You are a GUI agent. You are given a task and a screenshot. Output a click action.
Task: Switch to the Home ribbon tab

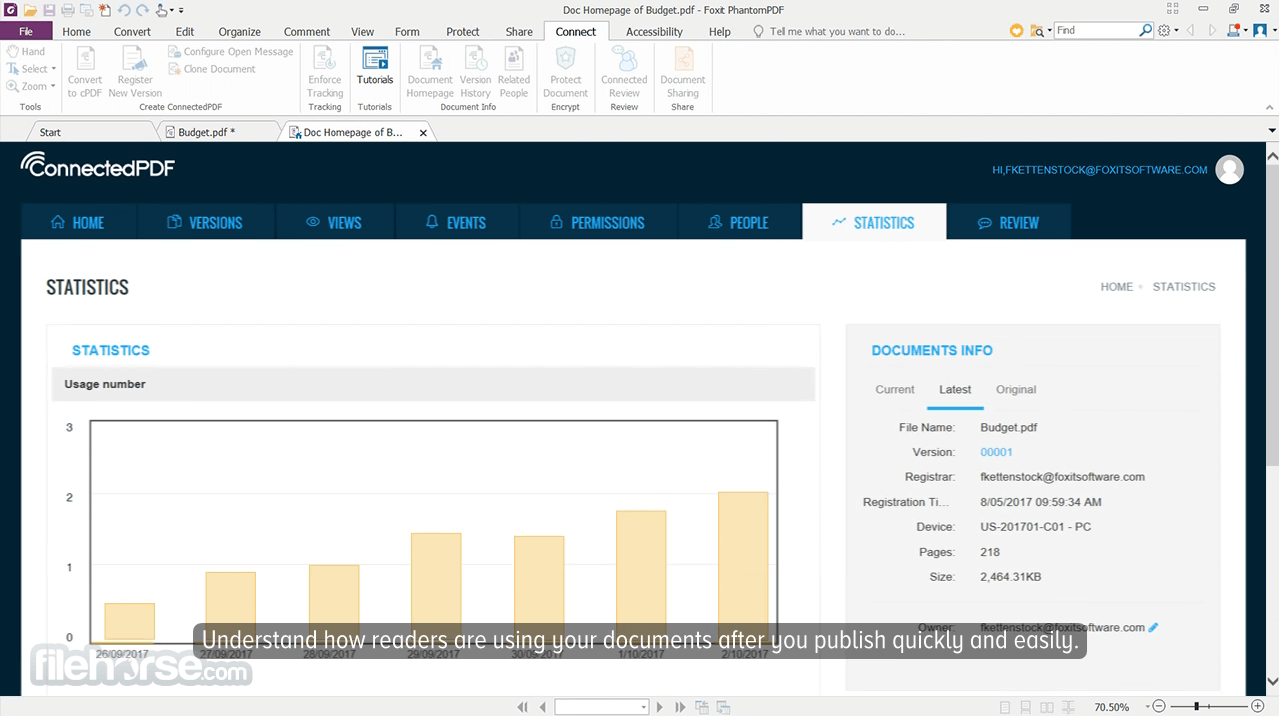point(77,31)
